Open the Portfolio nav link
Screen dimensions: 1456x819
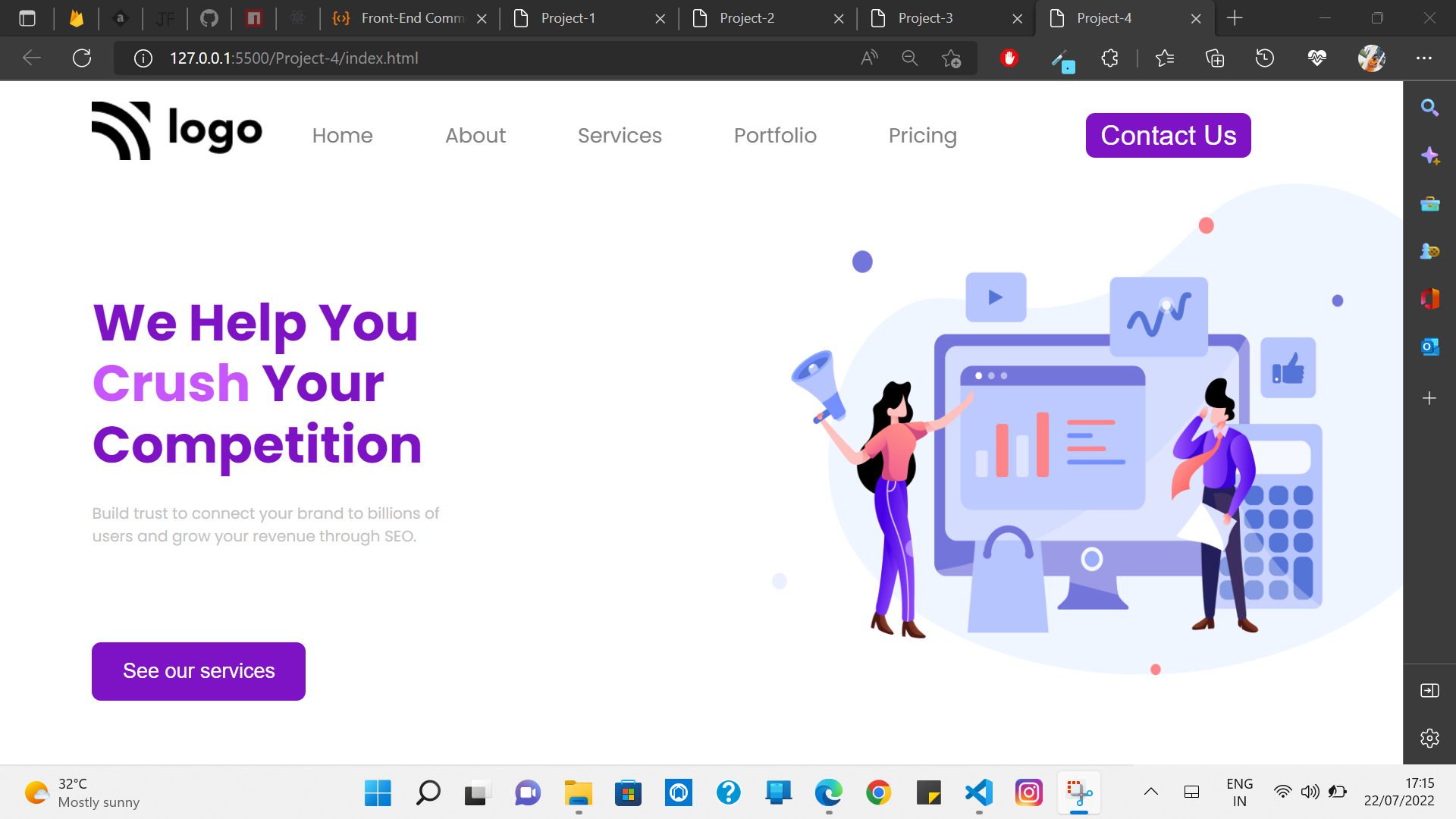point(775,135)
